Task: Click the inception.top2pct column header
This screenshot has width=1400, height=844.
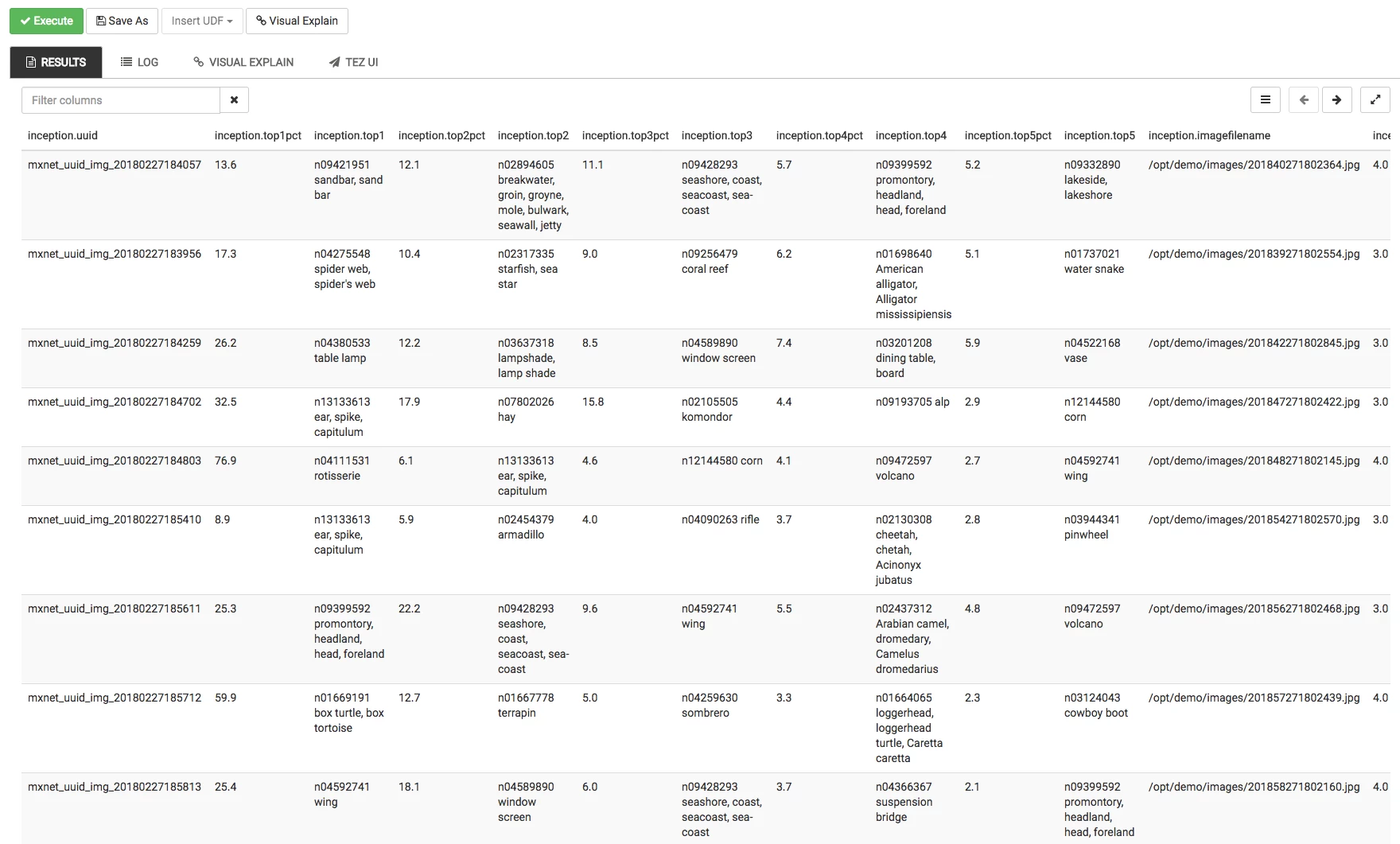Action: [x=441, y=136]
